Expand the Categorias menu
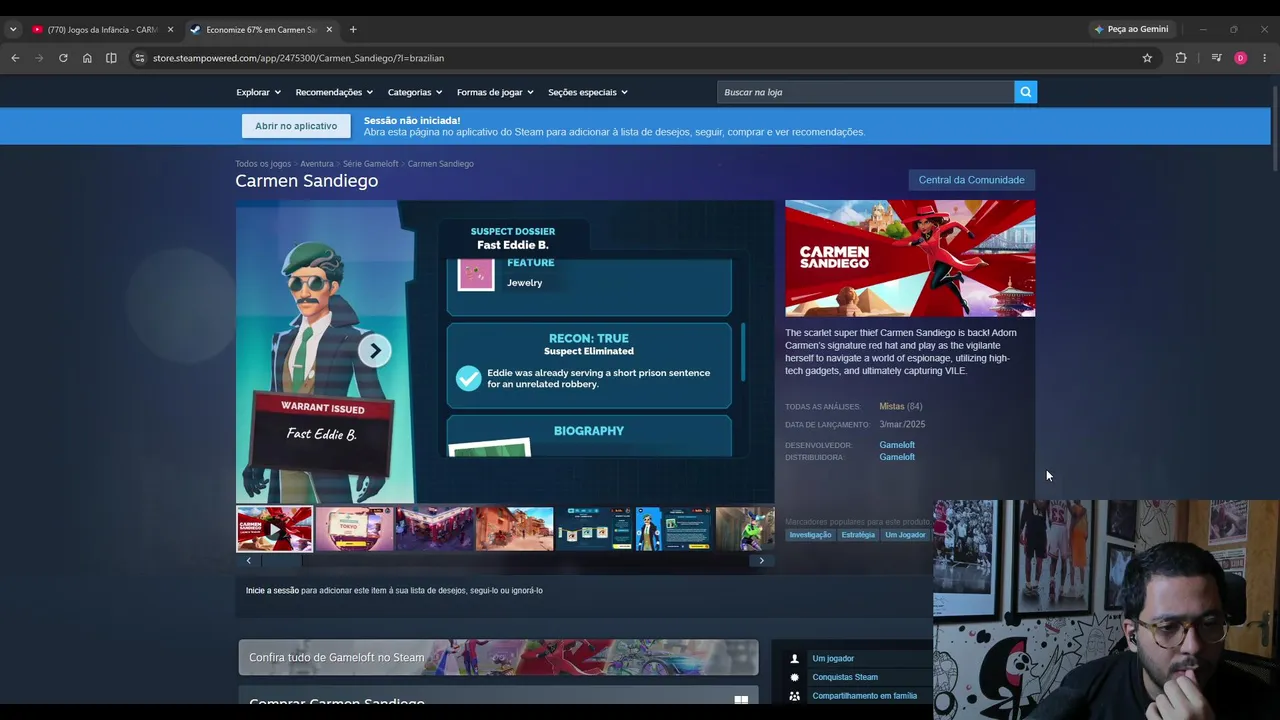The image size is (1280, 720). [415, 92]
